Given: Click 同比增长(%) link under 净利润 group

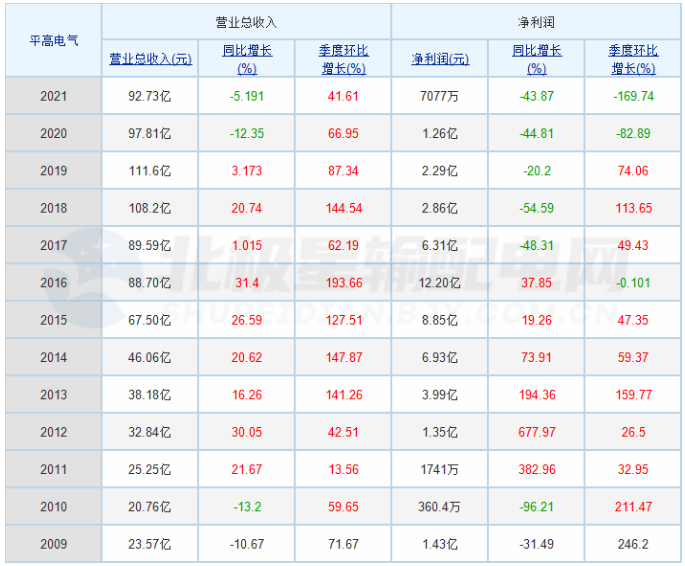Looking at the screenshot, I should coord(536,59).
